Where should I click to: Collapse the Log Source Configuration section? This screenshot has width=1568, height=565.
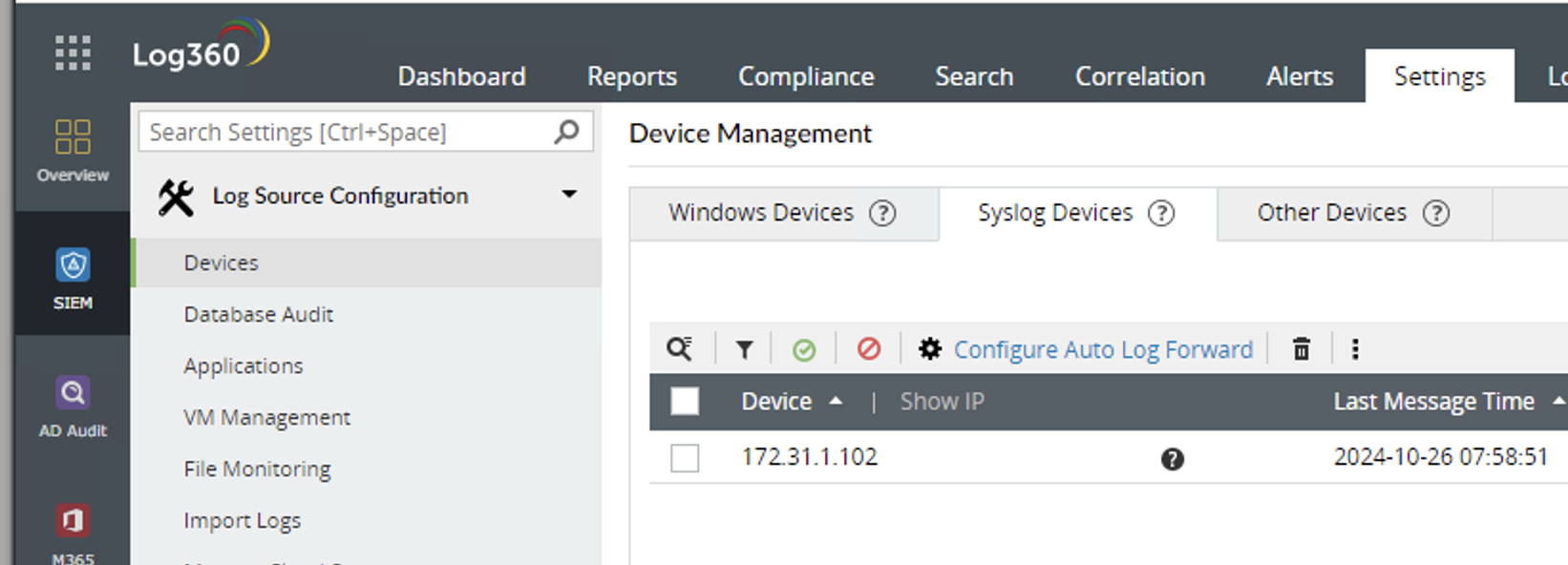point(569,195)
